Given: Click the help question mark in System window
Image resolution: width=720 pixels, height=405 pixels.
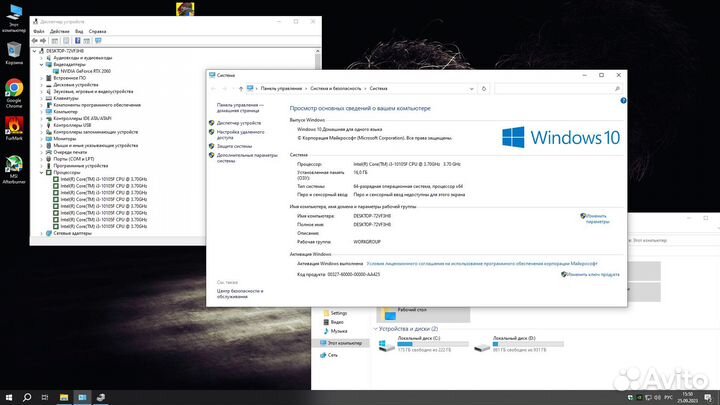Looking at the screenshot, I should tap(623, 101).
